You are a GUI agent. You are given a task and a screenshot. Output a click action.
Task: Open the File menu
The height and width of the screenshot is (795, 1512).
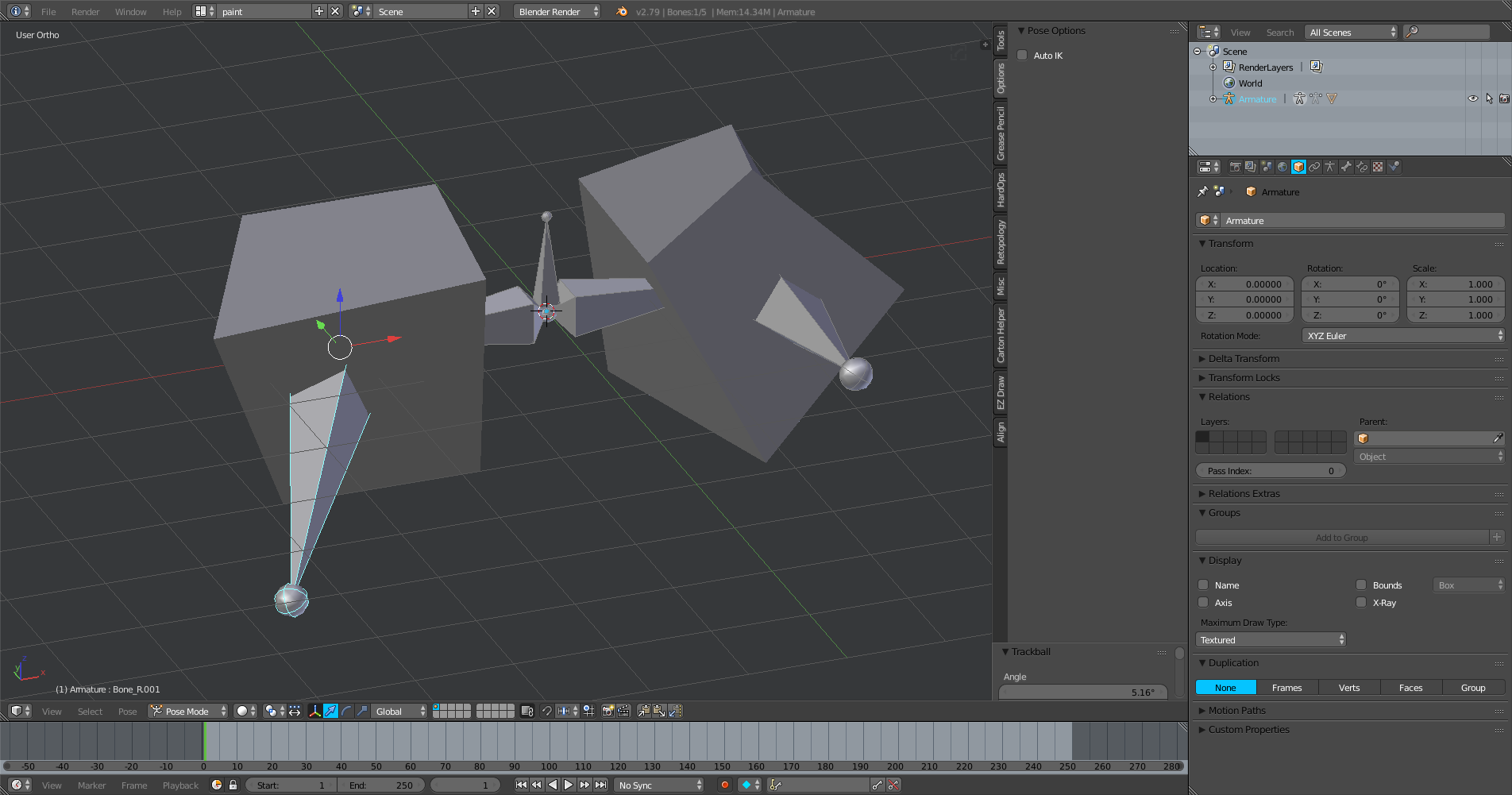(48, 12)
